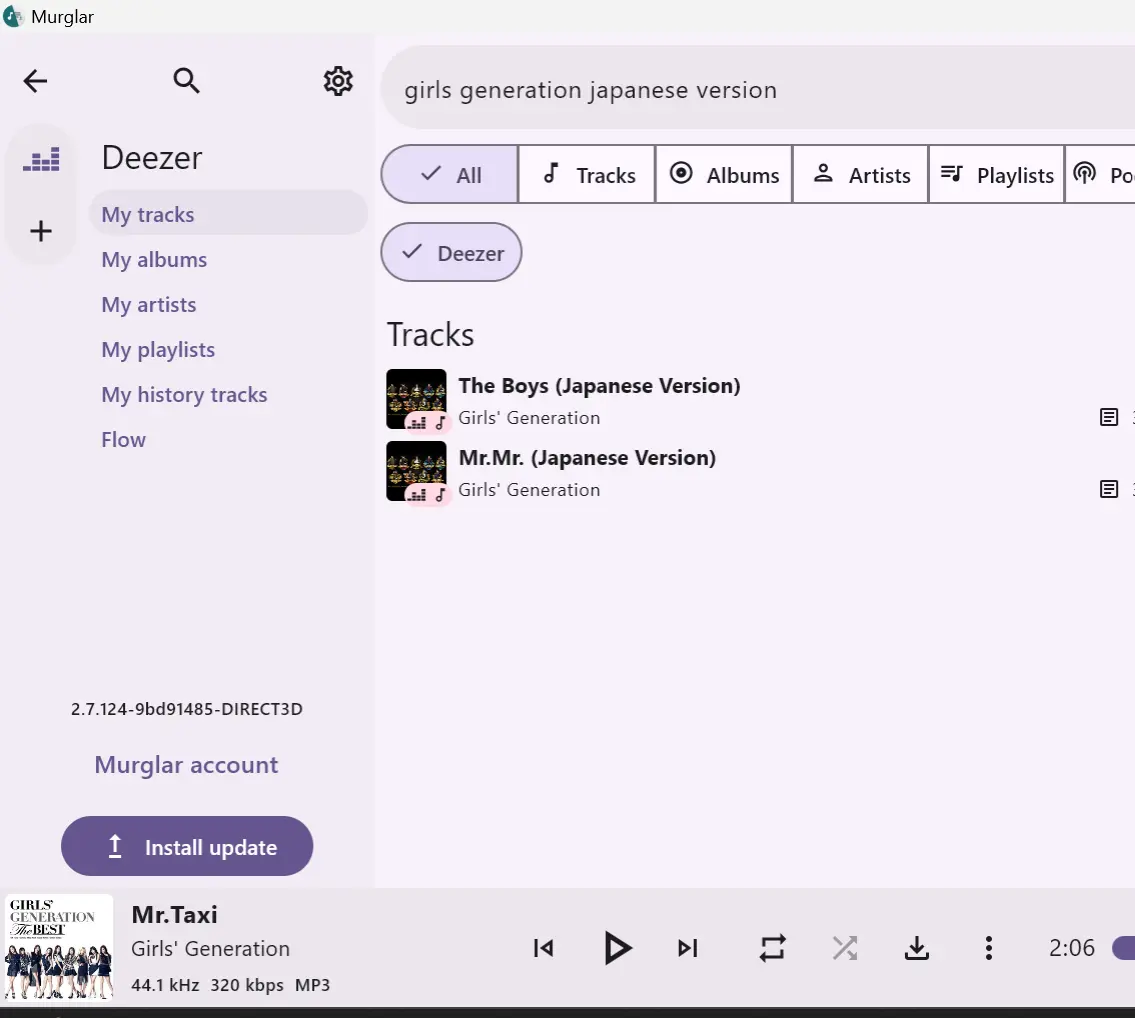Open settings gear icon

point(338,80)
